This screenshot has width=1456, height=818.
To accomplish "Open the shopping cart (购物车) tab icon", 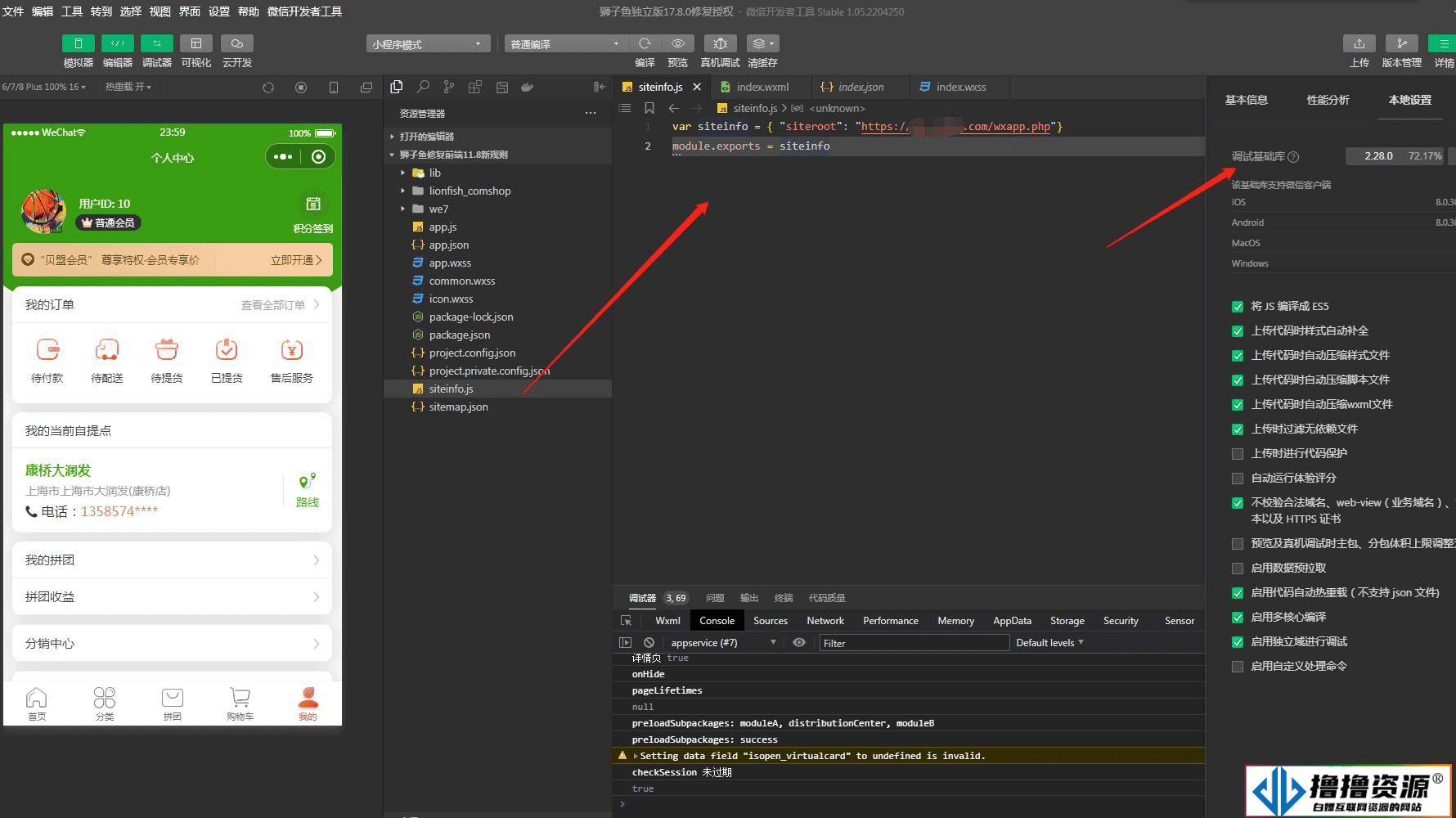I will point(240,698).
